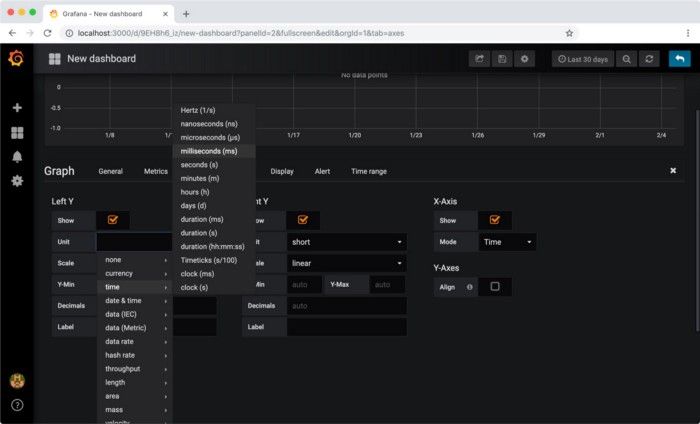Switch to the Alert tab
Screen dimensions: 700x424
(322, 171)
